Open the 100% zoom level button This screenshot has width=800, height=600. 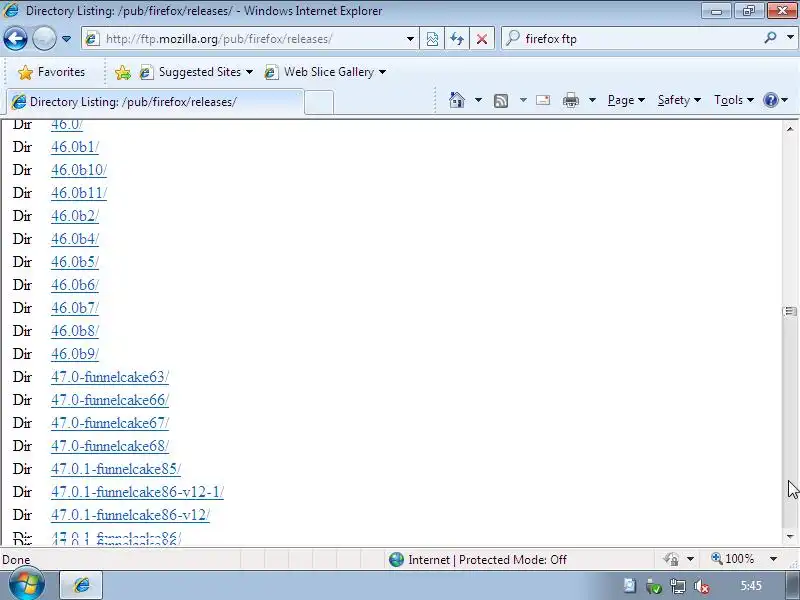coord(733,559)
